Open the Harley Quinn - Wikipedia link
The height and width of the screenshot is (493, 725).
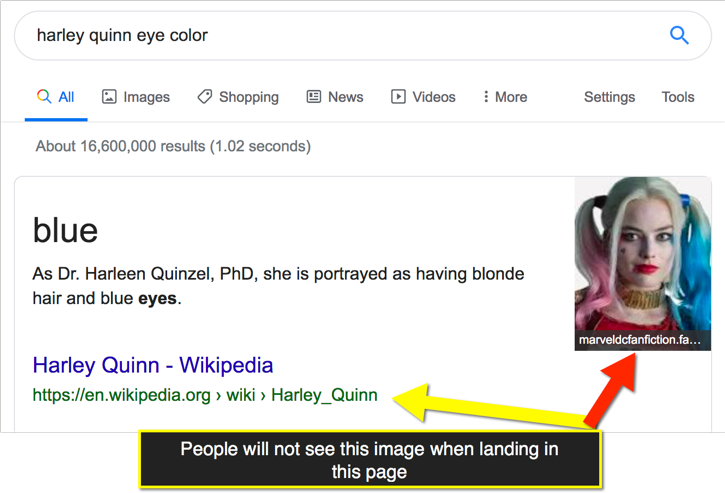153,365
